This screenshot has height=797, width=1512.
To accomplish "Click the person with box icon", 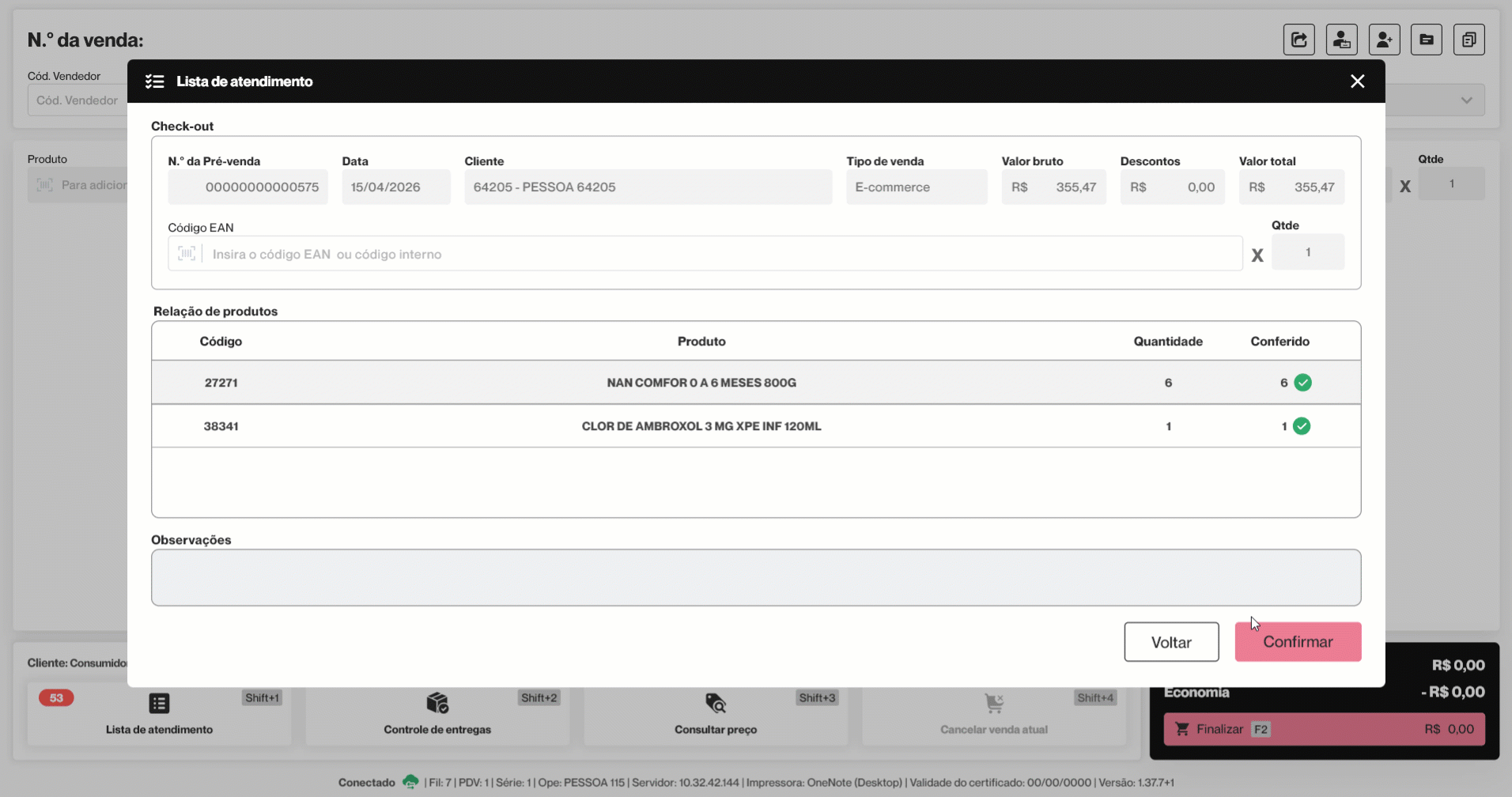I will pyautogui.click(x=1341, y=40).
